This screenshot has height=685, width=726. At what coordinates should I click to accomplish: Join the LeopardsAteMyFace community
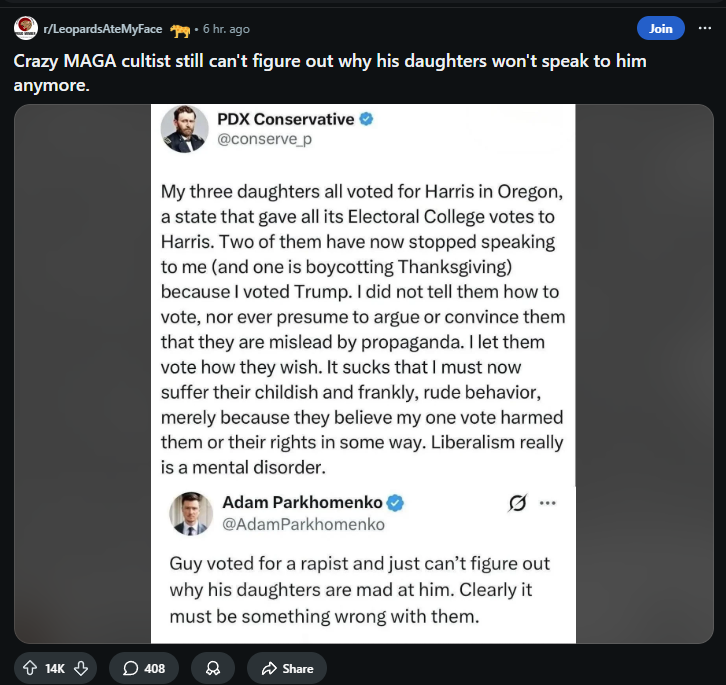[x=660, y=28]
